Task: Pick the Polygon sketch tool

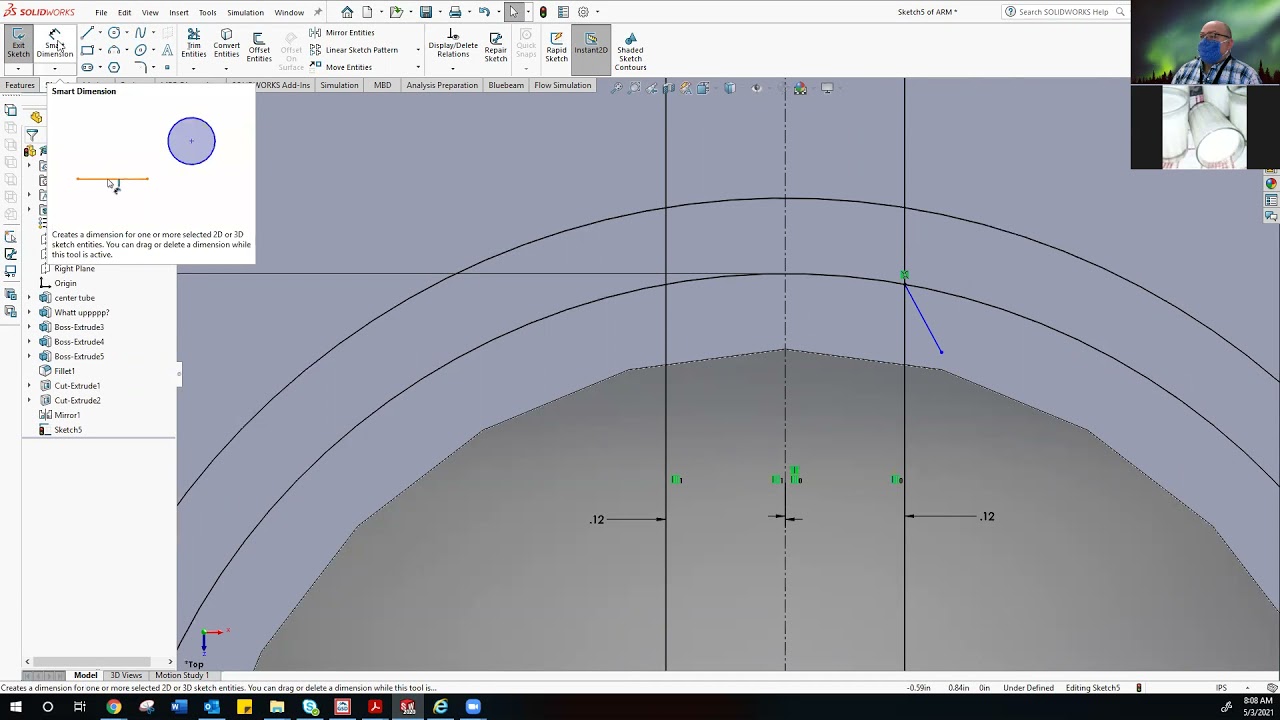Action: pos(114,68)
